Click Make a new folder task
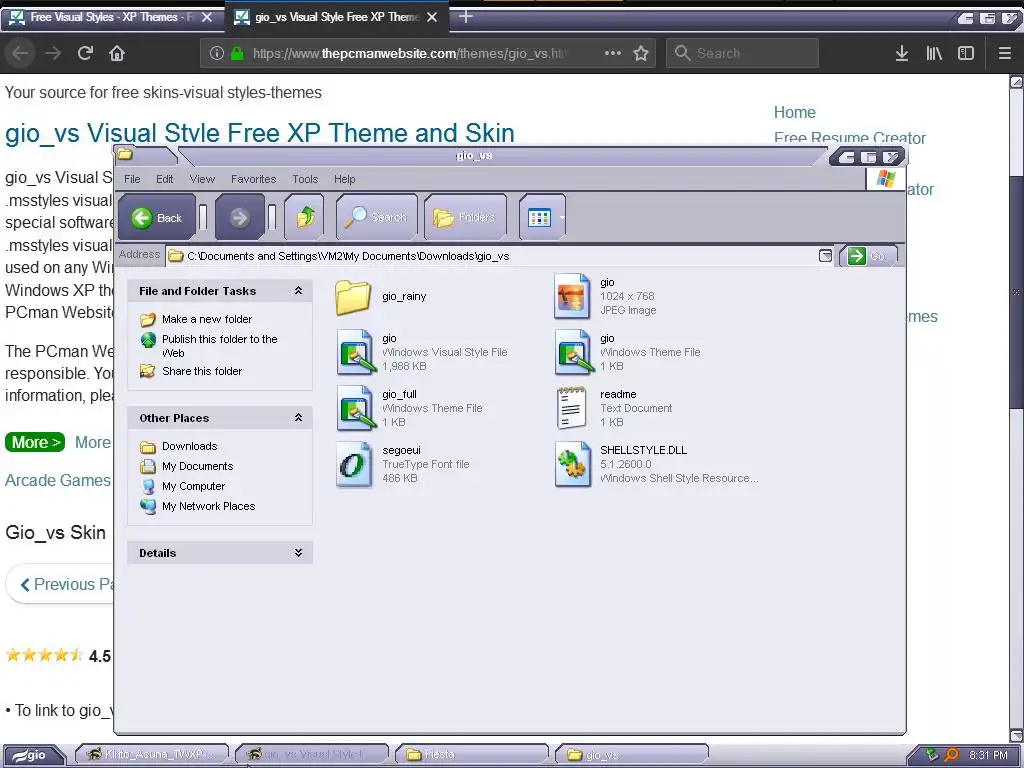Screen dimensions: 1024x768 pos(206,319)
